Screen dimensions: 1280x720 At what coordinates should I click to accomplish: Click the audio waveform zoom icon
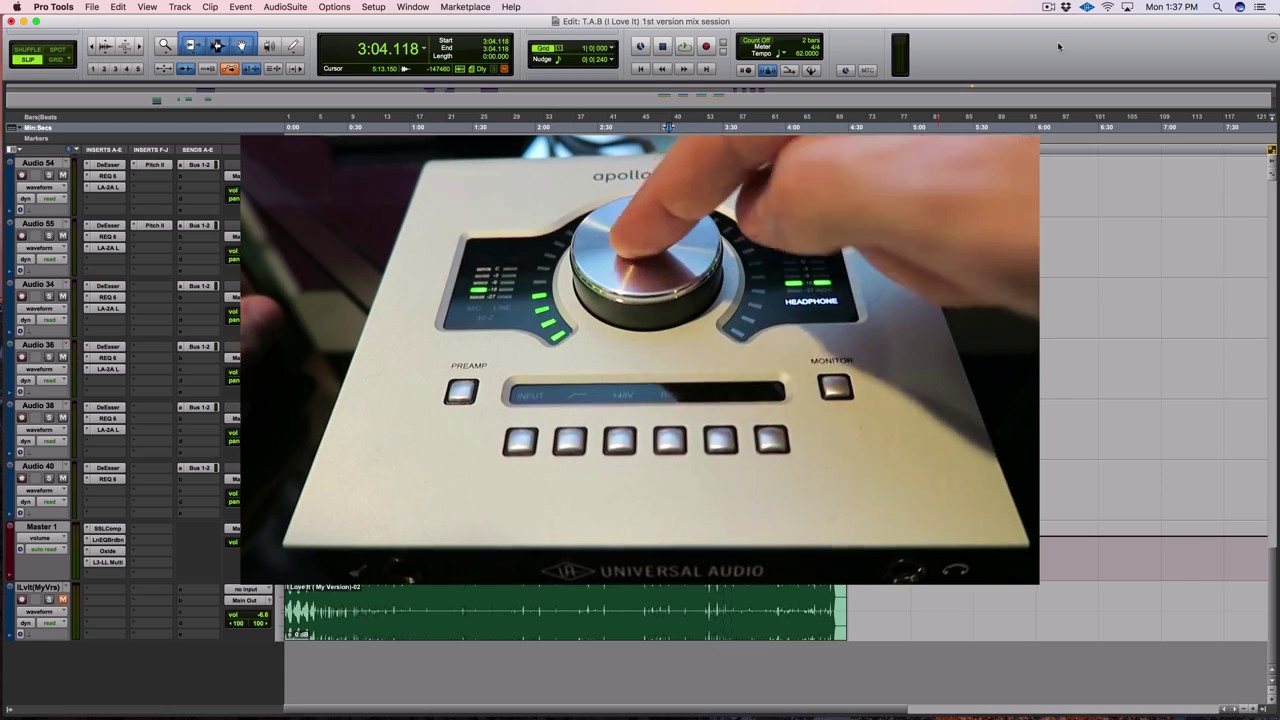pos(105,46)
